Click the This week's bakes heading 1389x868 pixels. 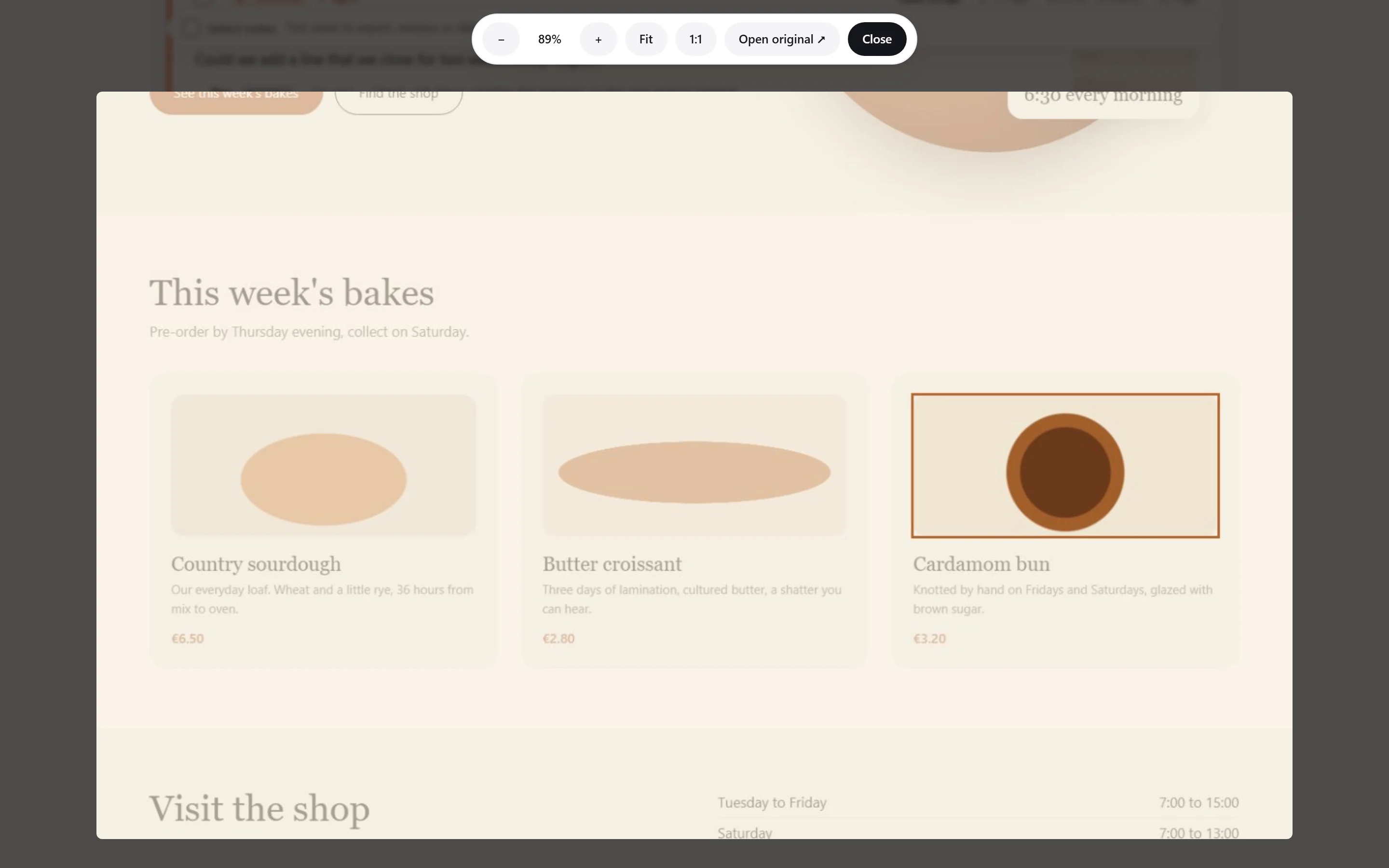click(x=292, y=293)
